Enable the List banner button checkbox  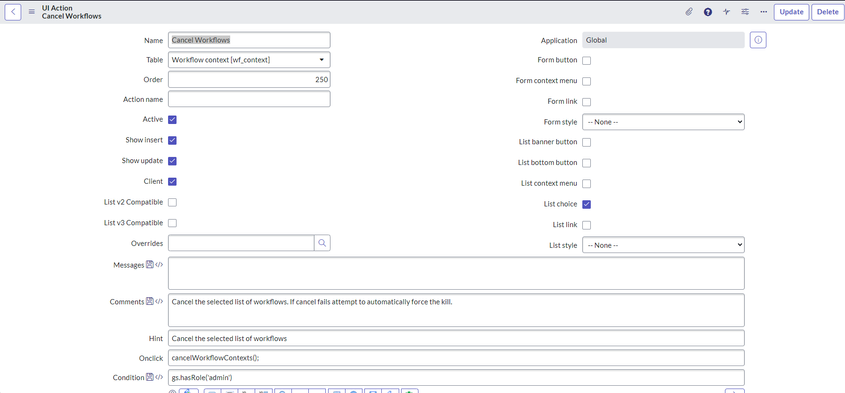click(x=586, y=142)
